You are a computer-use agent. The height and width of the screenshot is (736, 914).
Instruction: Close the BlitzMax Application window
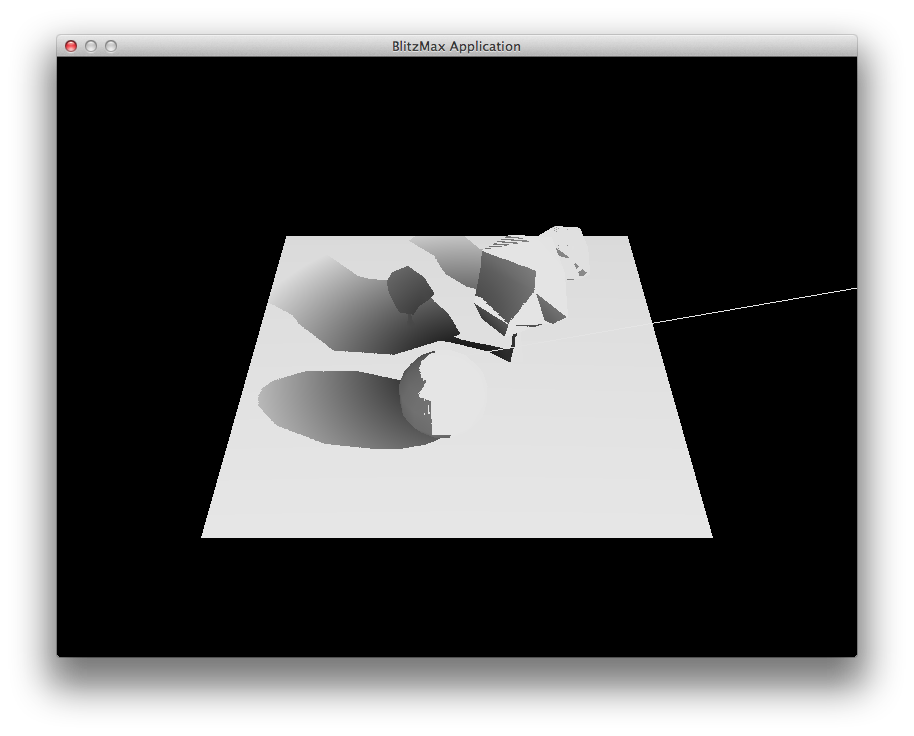point(71,46)
